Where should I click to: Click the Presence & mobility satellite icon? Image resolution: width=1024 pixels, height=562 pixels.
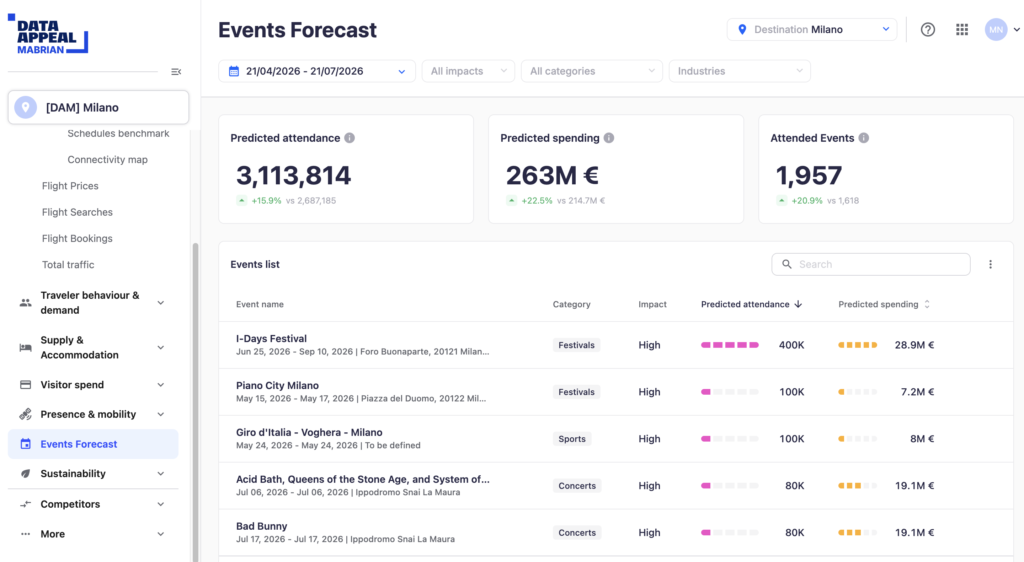coord(25,414)
